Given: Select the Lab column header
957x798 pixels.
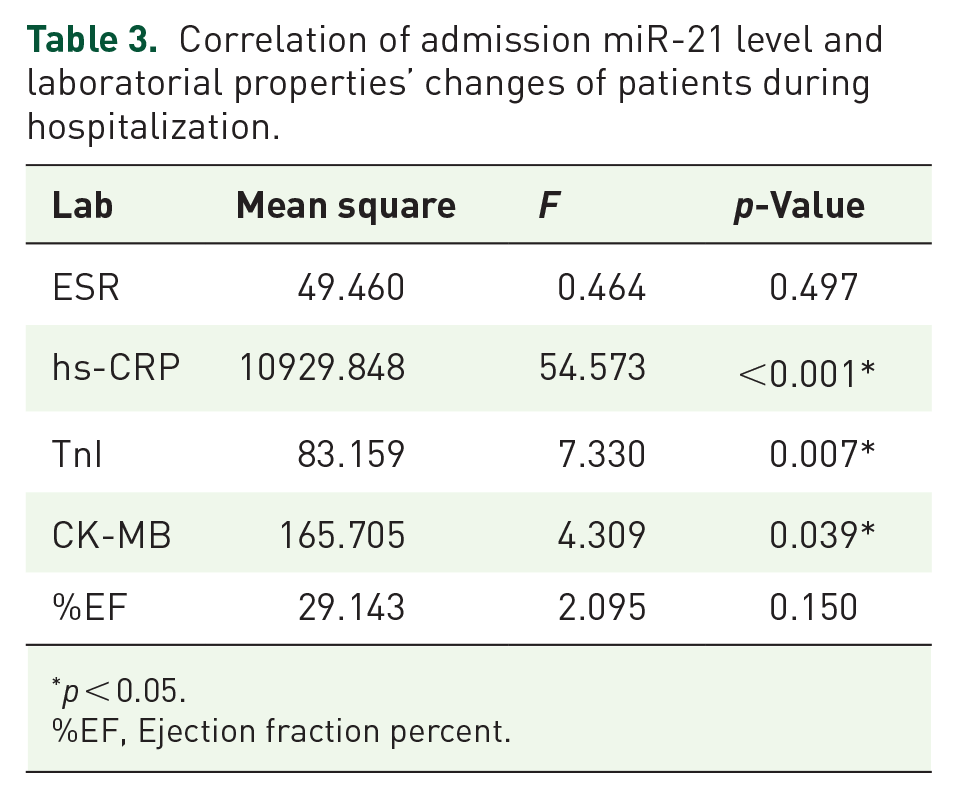Looking at the screenshot, I should tap(82, 205).
